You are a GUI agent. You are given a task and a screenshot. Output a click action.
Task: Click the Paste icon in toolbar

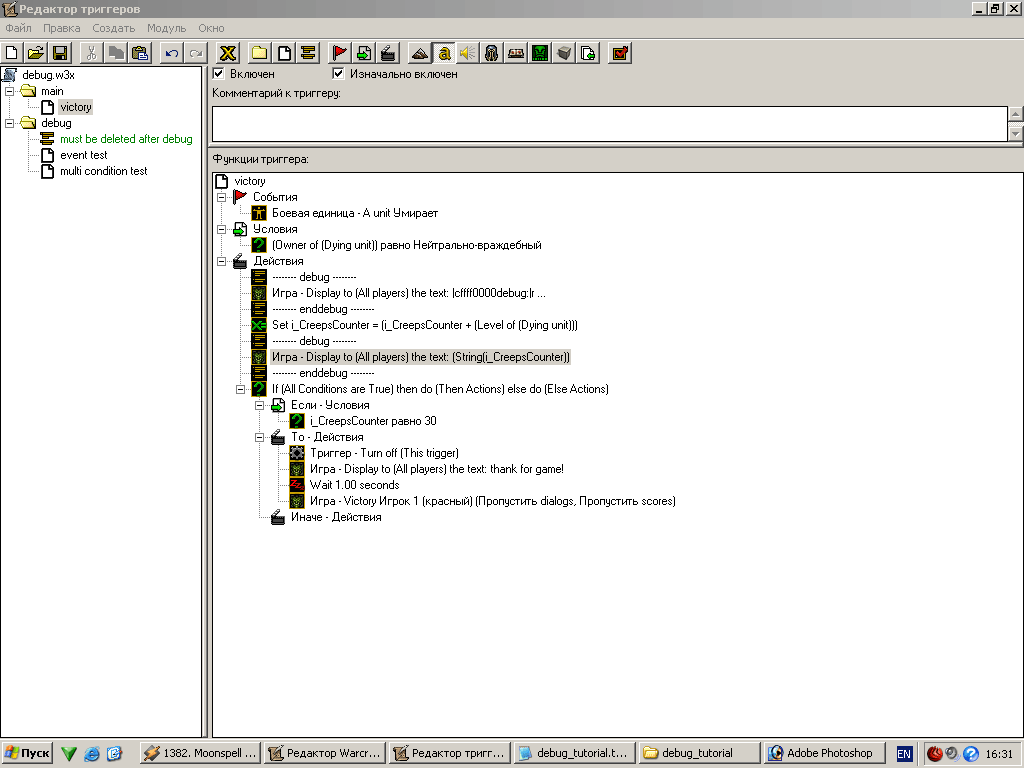[x=139, y=53]
